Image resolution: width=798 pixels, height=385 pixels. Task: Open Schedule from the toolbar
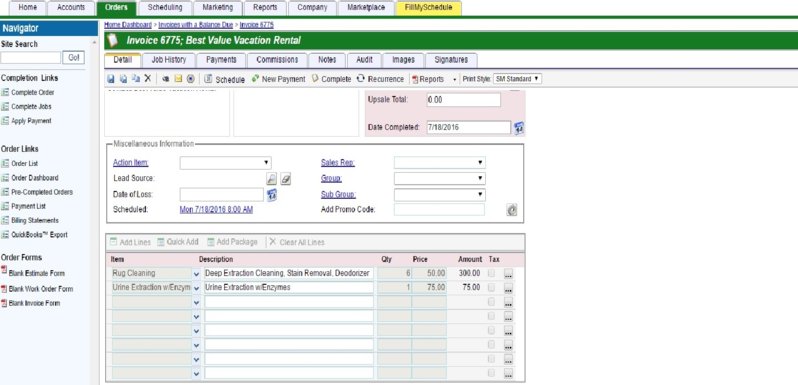click(224, 79)
